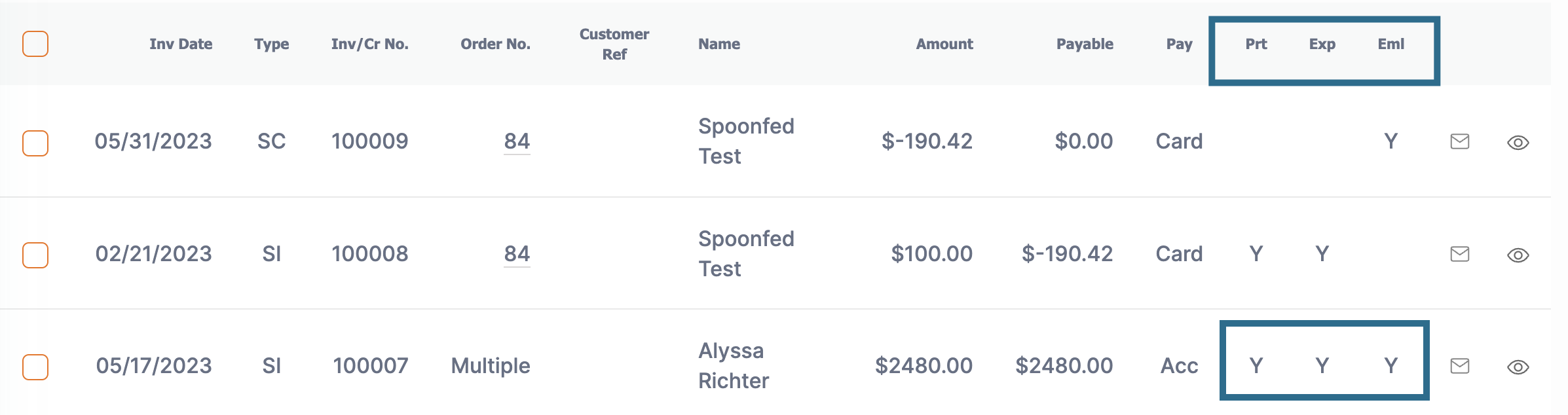Open order 84 link on the 05/31/2023 row
Viewport: 1568px width, 415px height.
(x=517, y=141)
